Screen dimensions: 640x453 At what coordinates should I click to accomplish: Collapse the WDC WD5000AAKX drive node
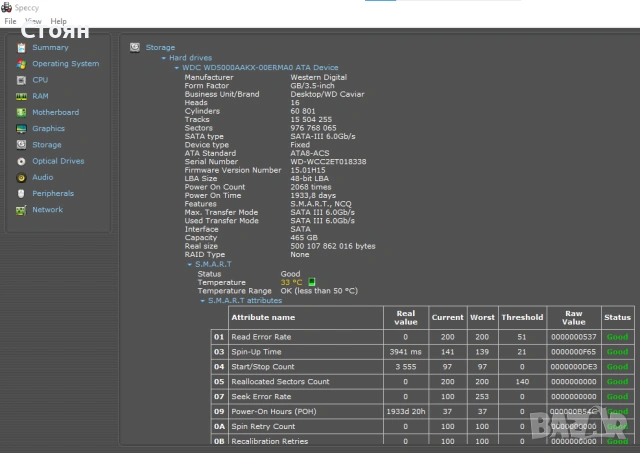[x=177, y=68]
